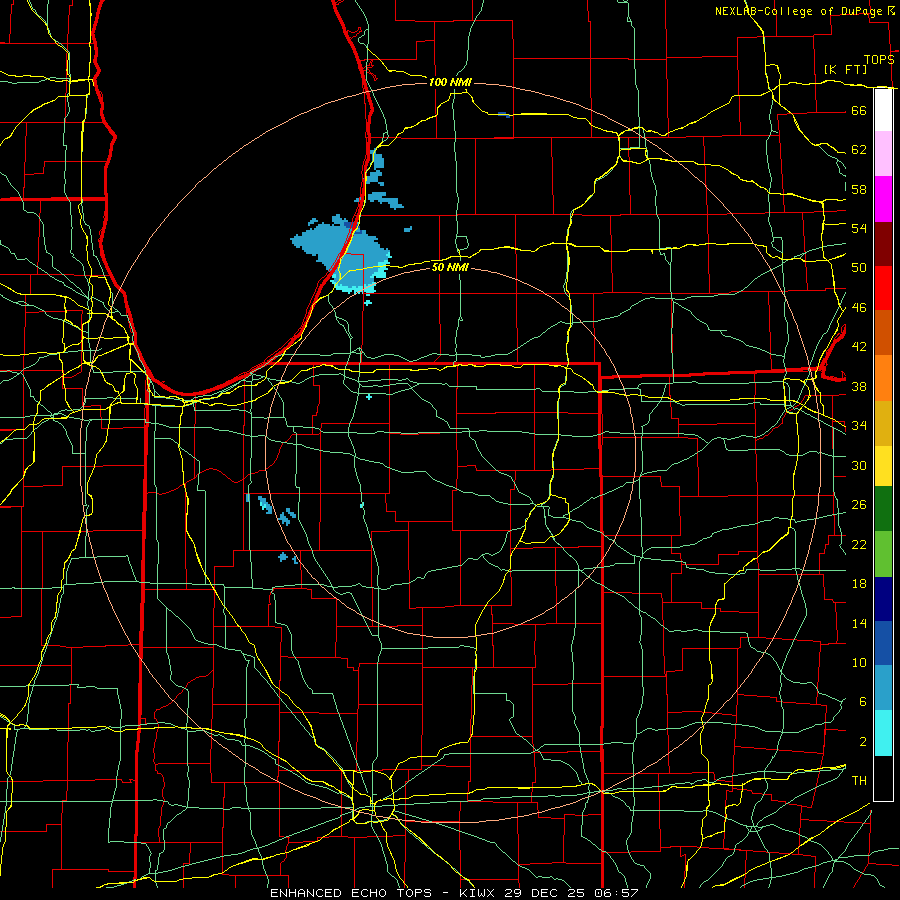Click the 38 scale label
This screenshot has width=900, height=900.
[859, 386]
